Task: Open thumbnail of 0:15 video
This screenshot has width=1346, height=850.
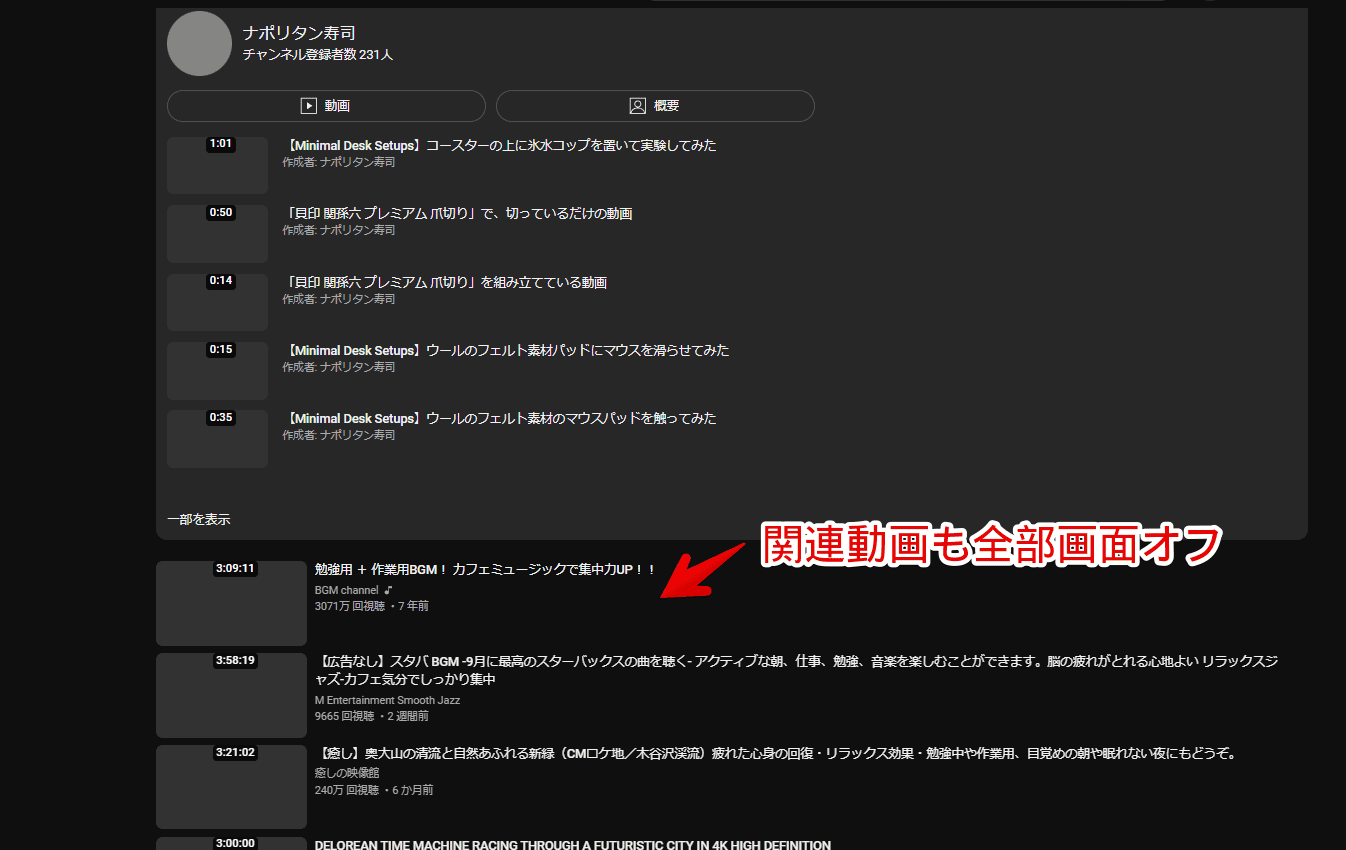Action: click(217, 370)
